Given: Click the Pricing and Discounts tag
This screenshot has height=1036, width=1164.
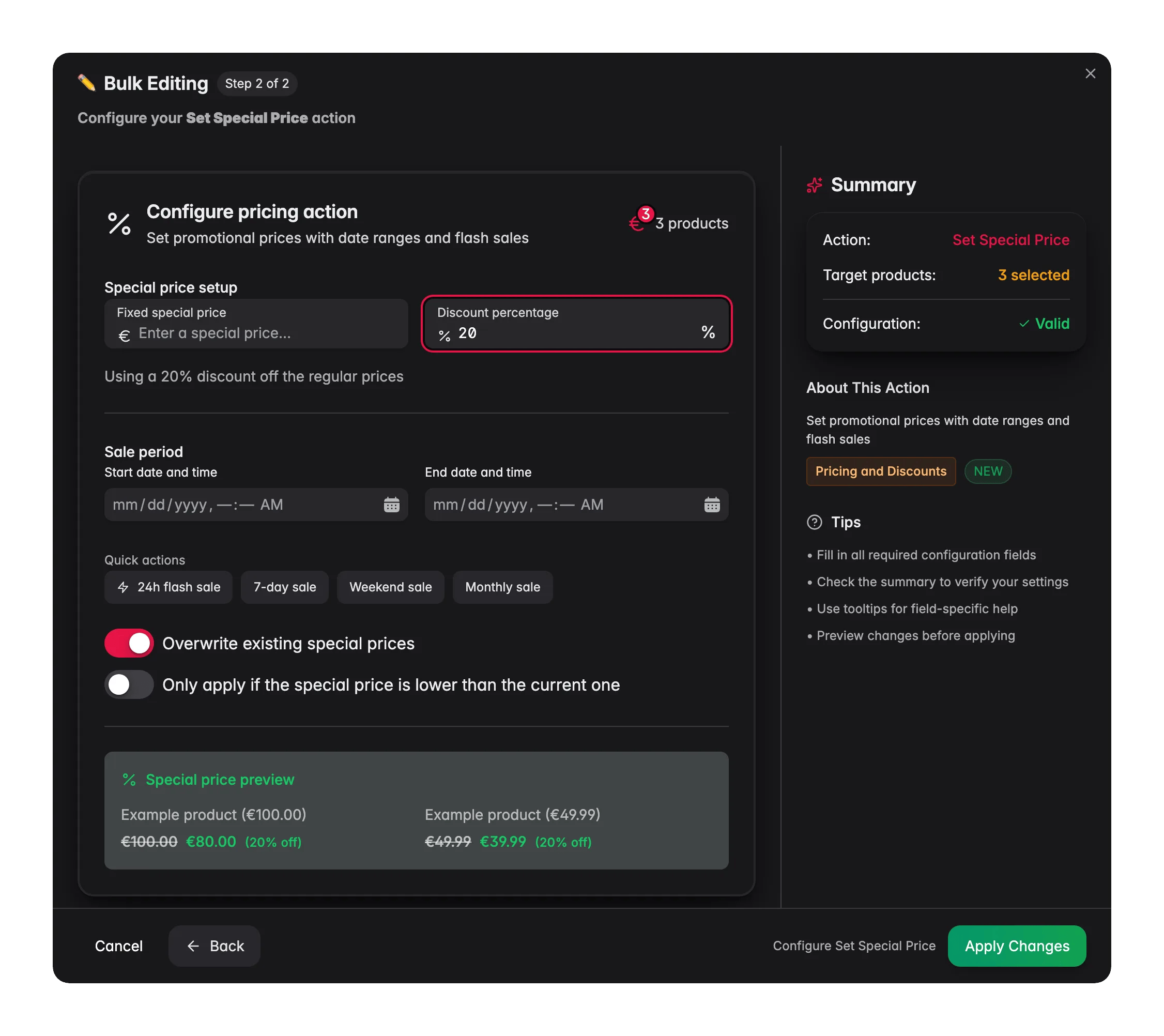Looking at the screenshot, I should pos(881,471).
